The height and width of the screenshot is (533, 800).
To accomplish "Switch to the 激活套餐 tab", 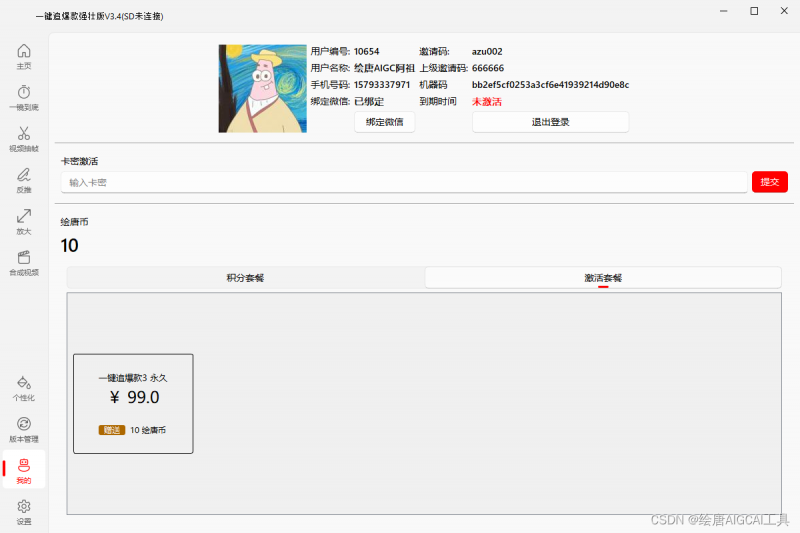I will click(603, 278).
